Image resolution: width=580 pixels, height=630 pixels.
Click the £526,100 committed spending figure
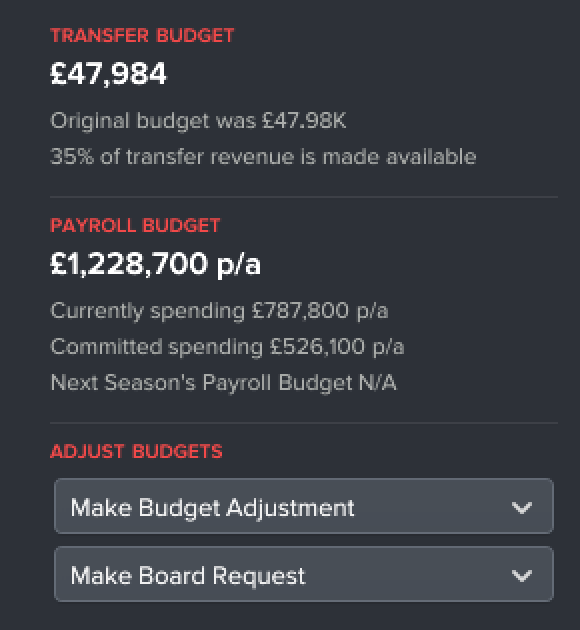(317, 347)
